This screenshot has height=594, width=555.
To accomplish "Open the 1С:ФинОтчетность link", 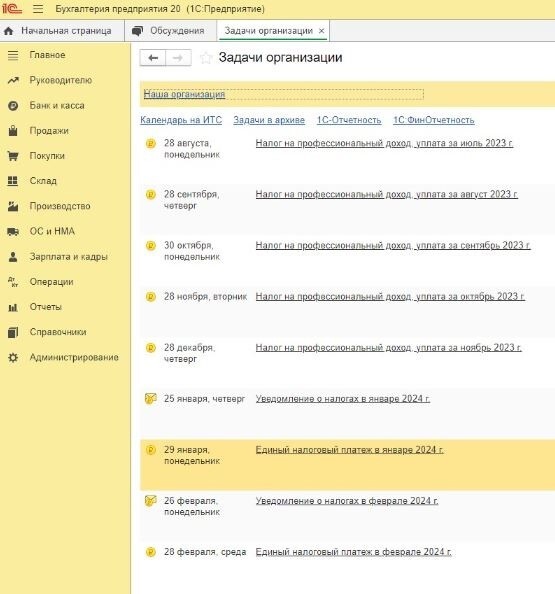I will [434, 120].
